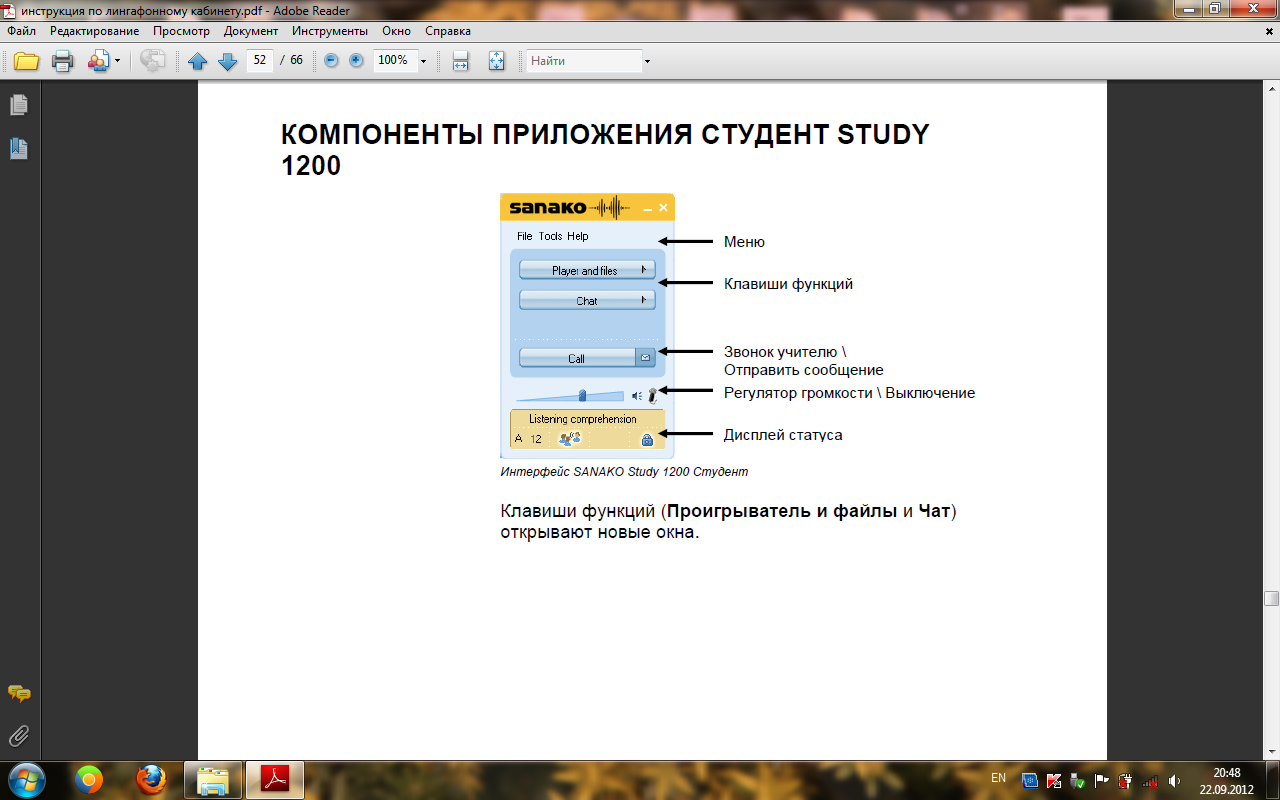Show the bookmarks panel in sidebar
The width and height of the screenshot is (1280, 800).
18,149
